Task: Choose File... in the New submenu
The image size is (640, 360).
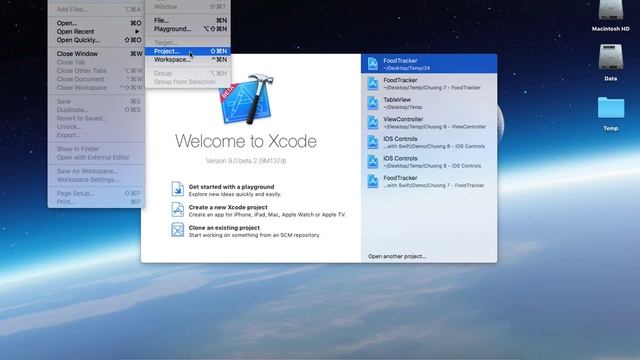Action: 188,20
